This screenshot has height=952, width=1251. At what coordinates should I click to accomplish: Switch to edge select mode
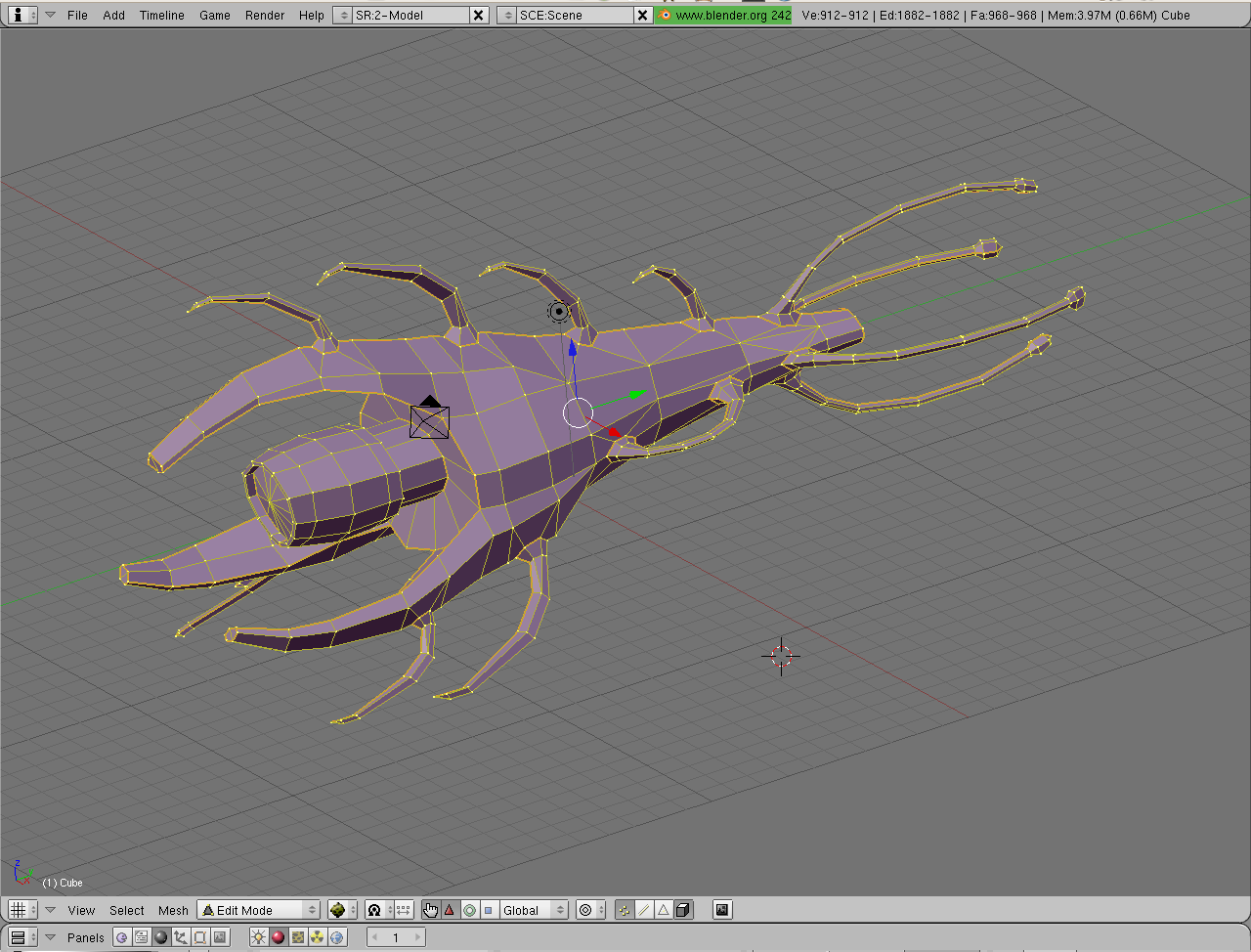[644, 910]
